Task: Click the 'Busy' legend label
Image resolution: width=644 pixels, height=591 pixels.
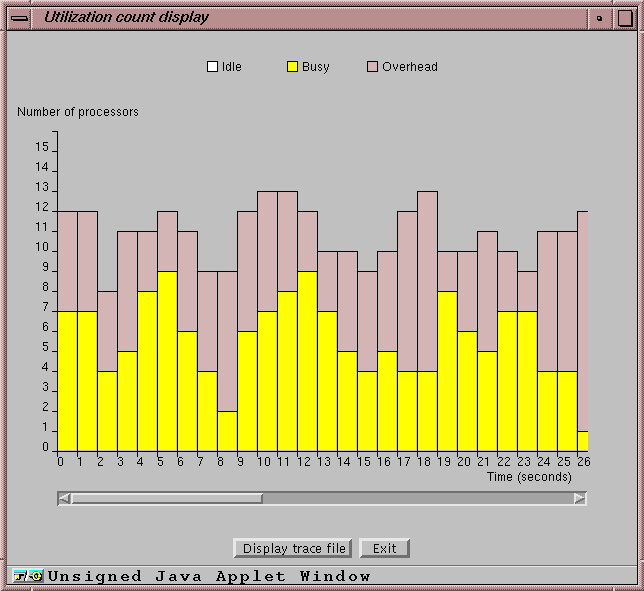Action: click(x=315, y=67)
